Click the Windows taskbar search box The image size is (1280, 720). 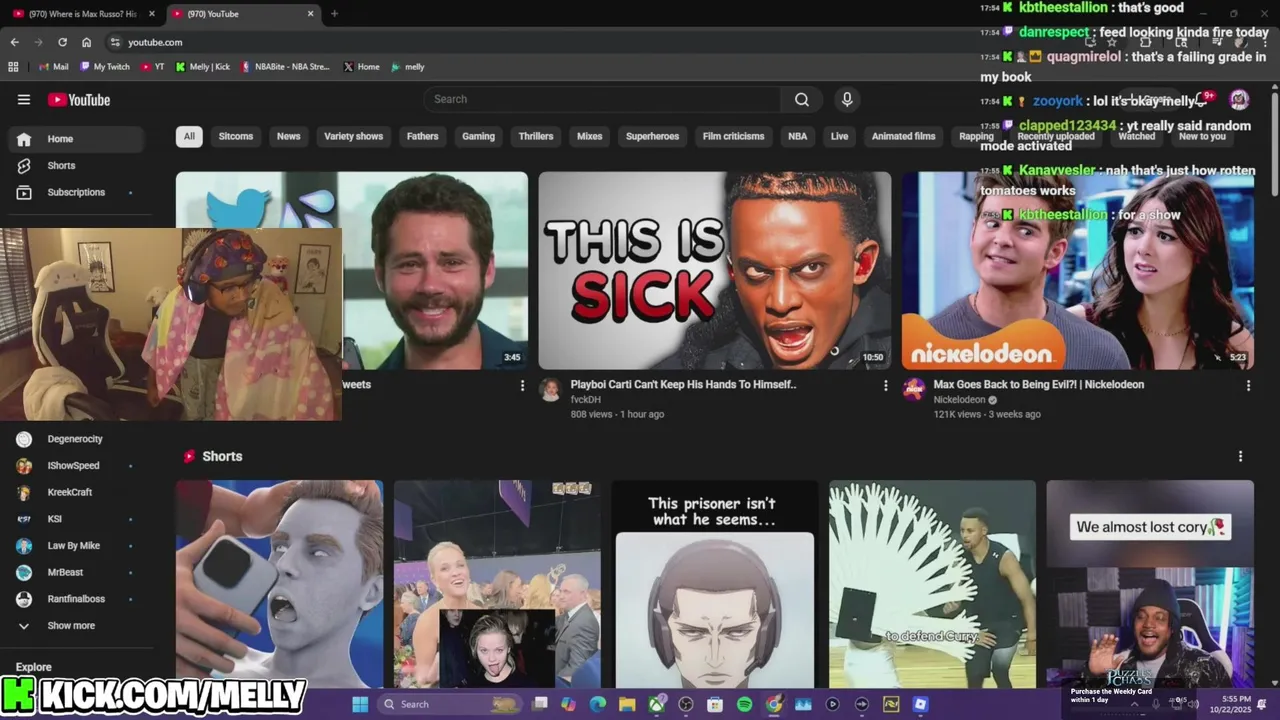click(x=448, y=704)
